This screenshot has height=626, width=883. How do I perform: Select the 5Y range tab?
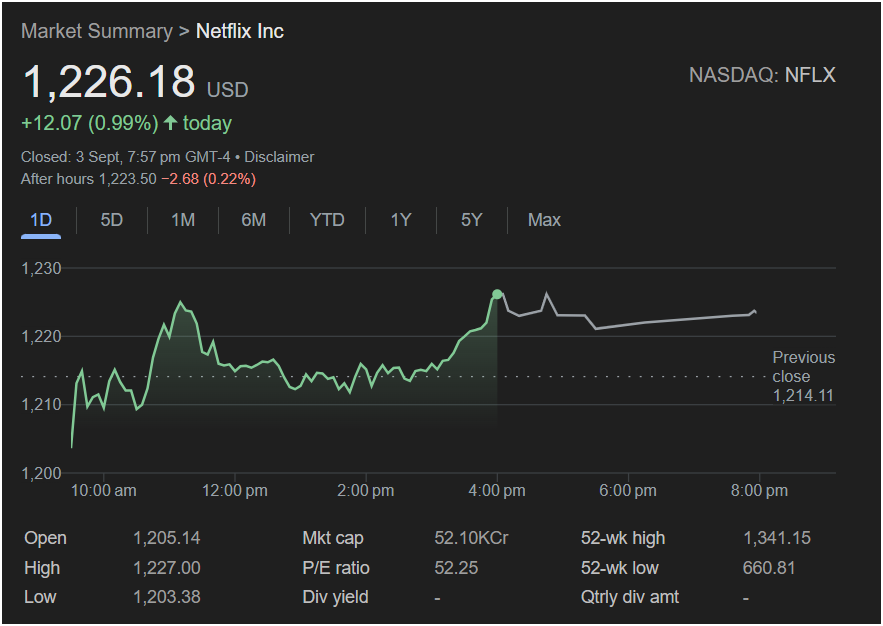coord(472,220)
